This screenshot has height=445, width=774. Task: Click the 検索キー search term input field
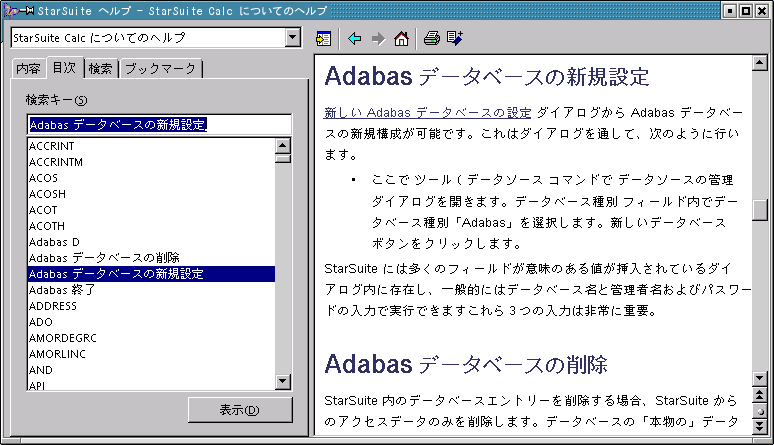pos(159,125)
